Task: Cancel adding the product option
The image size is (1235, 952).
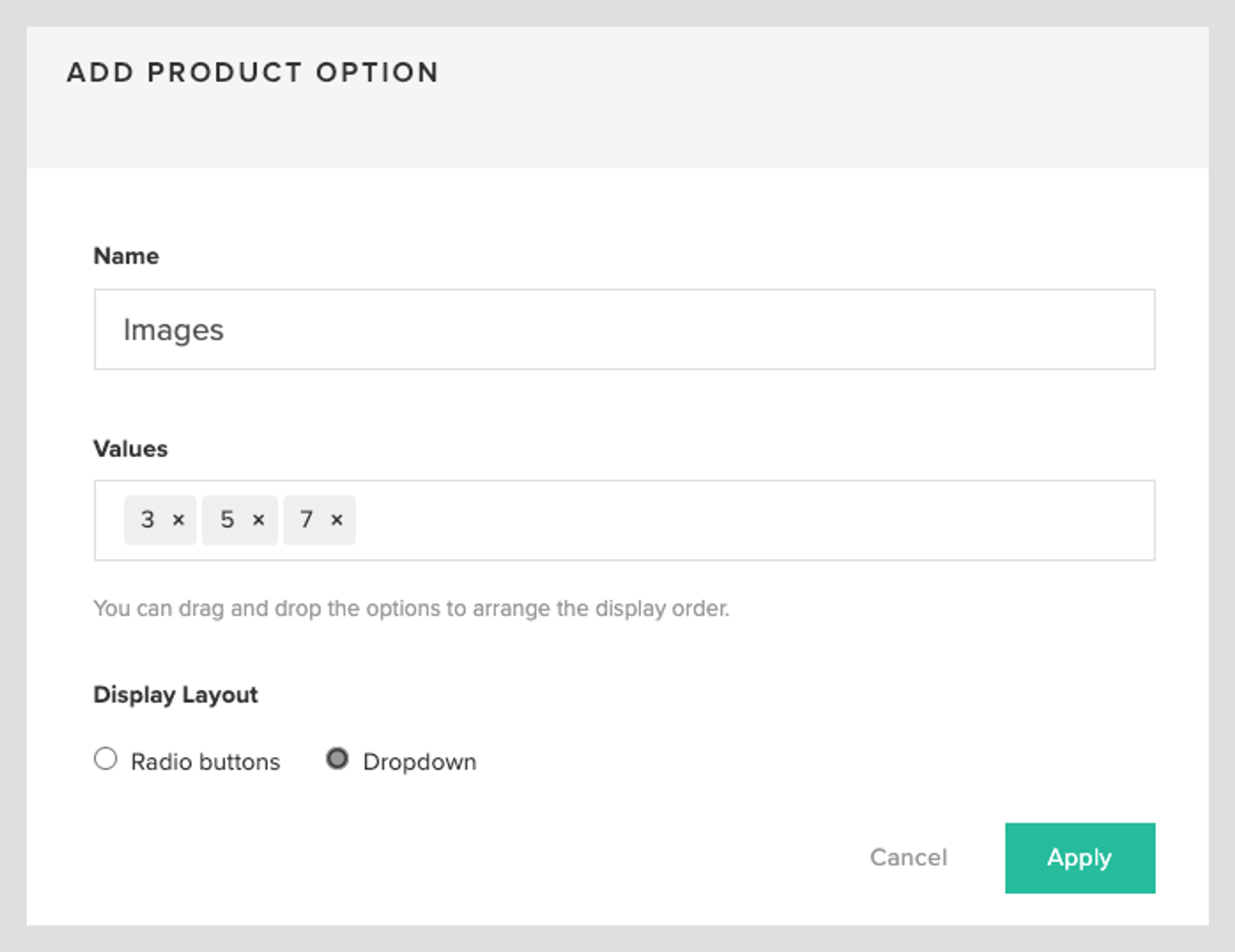Action: tap(908, 858)
